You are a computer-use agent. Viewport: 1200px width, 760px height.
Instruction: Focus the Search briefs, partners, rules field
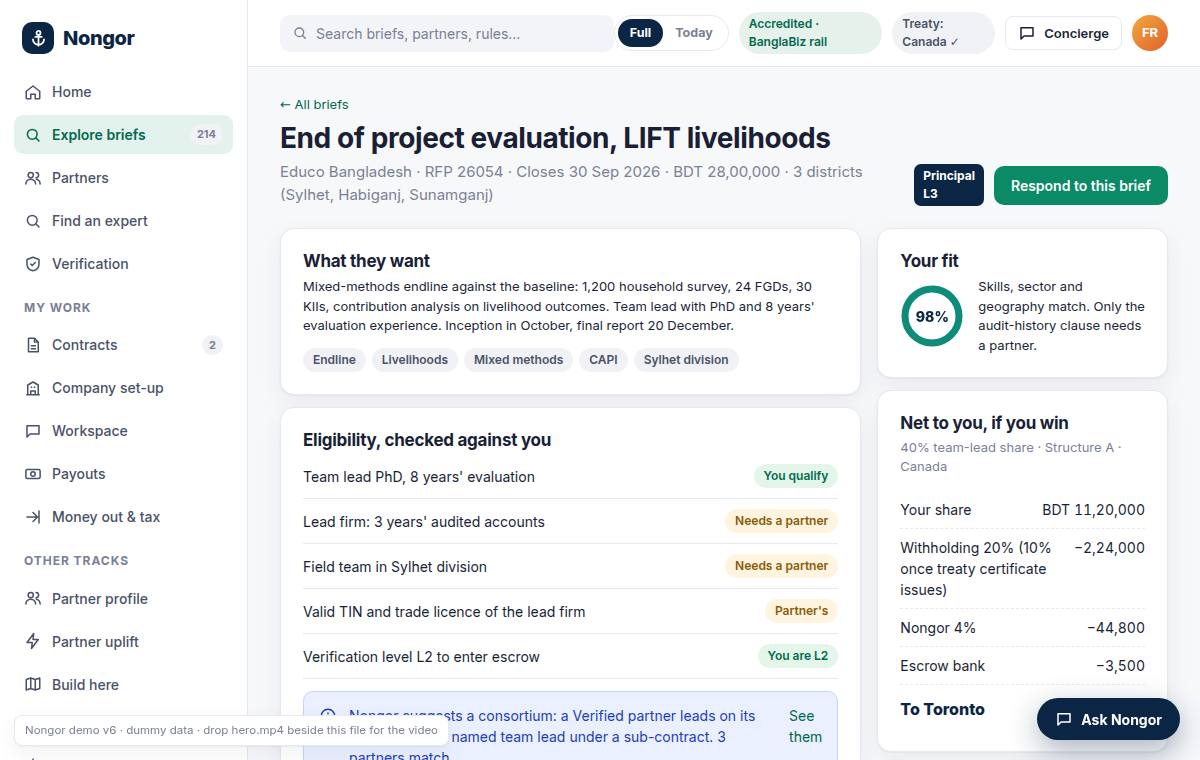pyautogui.click(x=447, y=34)
